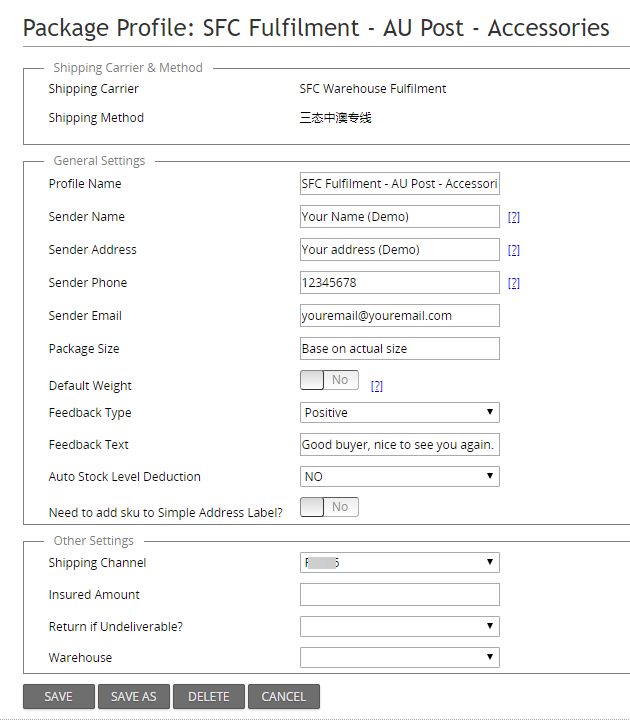The image size is (630, 725).
Task: Focus the Sender Address input field
Action: pos(400,250)
